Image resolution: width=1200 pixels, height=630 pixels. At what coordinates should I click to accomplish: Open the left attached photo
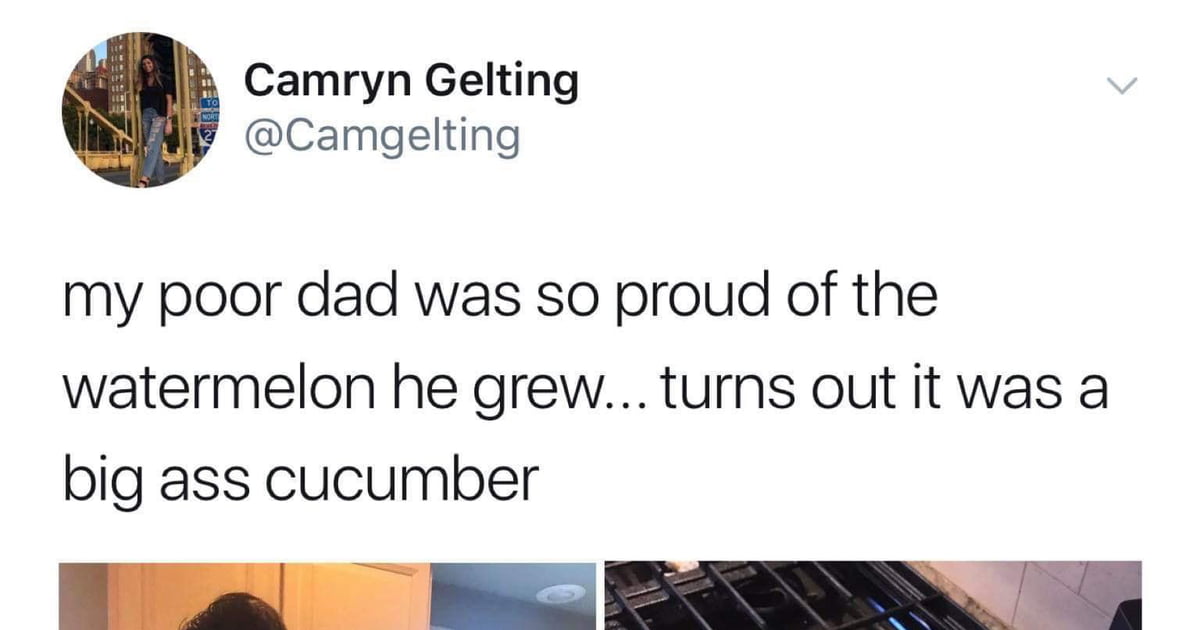[327, 596]
